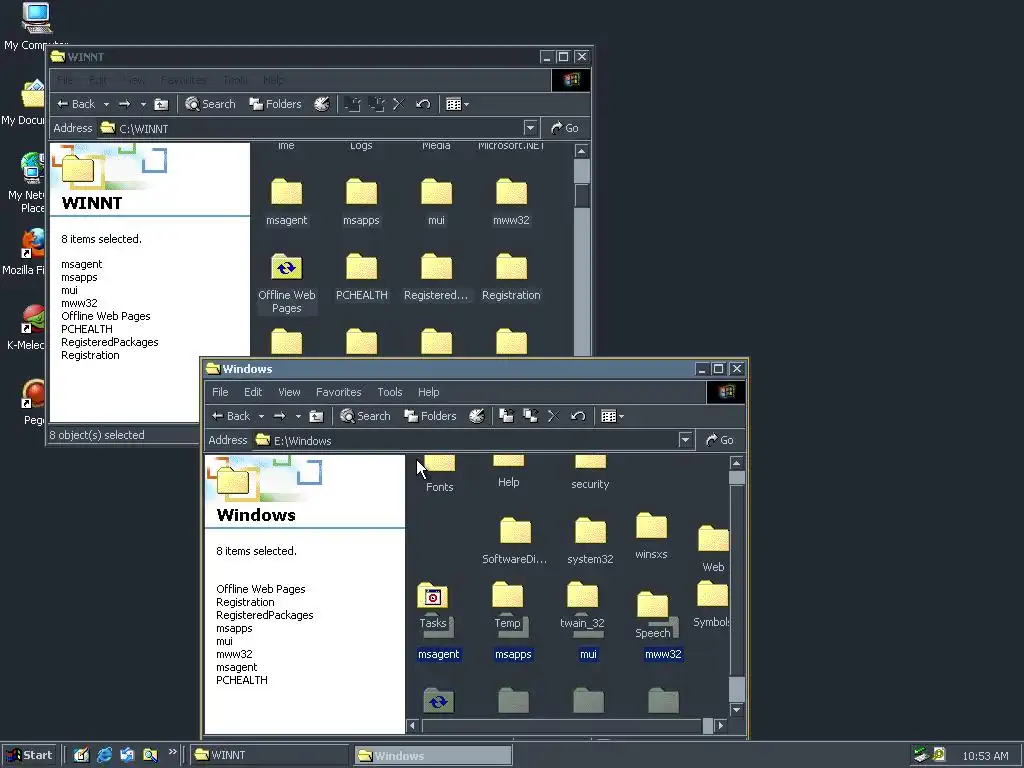Click Move To icon in Windows window toolbar
The width and height of the screenshot is (1024, 768).
click(506, 416)
